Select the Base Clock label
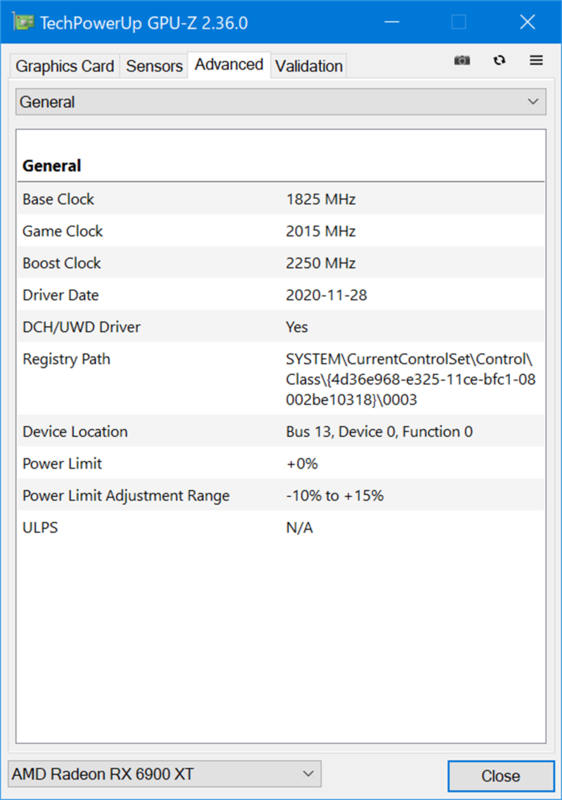The height and width of the screenshot is (800, 562). (x=58, y=199)
